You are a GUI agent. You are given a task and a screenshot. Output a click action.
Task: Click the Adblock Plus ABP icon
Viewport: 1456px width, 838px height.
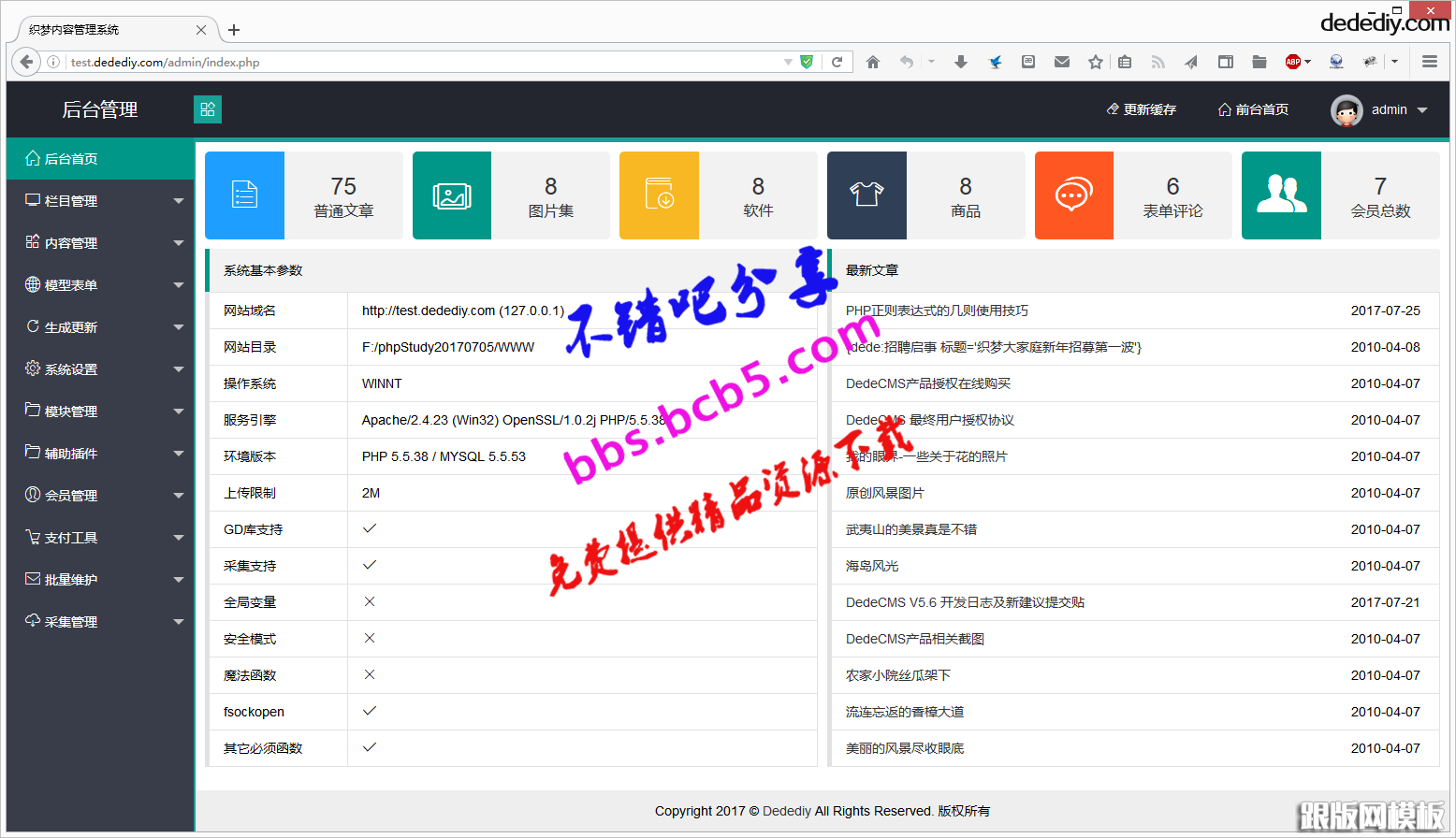tap(1293, 62)
